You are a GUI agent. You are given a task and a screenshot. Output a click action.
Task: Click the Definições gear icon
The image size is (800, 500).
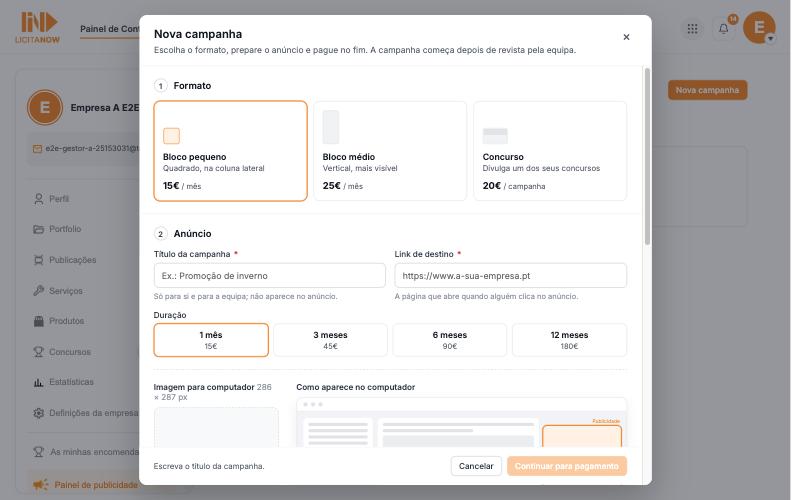tap(38, 413)
